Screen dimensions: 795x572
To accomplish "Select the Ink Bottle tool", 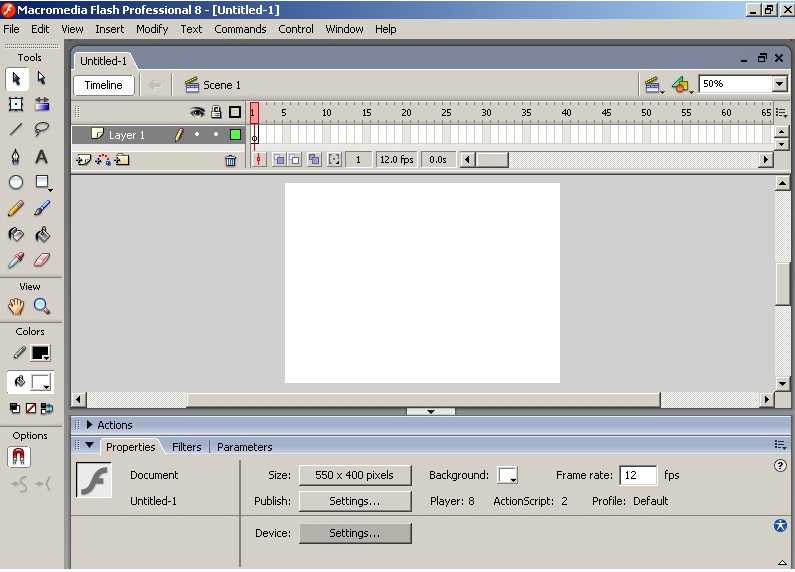I will [16, 234].
